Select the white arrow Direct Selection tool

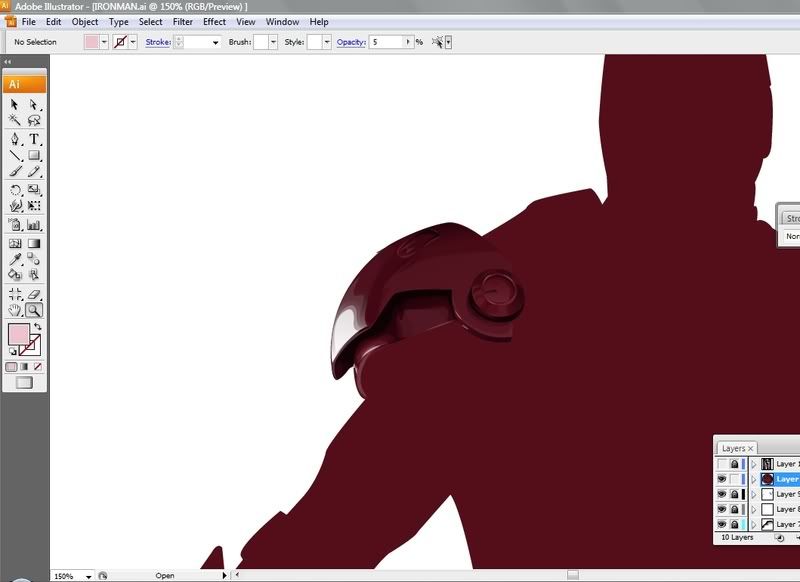[x=34, y=105]
